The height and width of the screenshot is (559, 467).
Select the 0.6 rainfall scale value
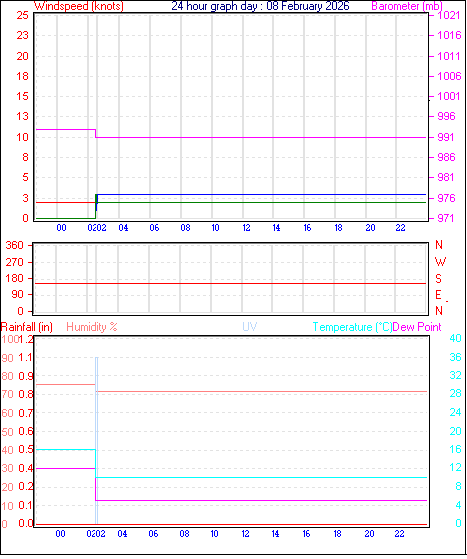pyautogui.click(x=26, y=431)
